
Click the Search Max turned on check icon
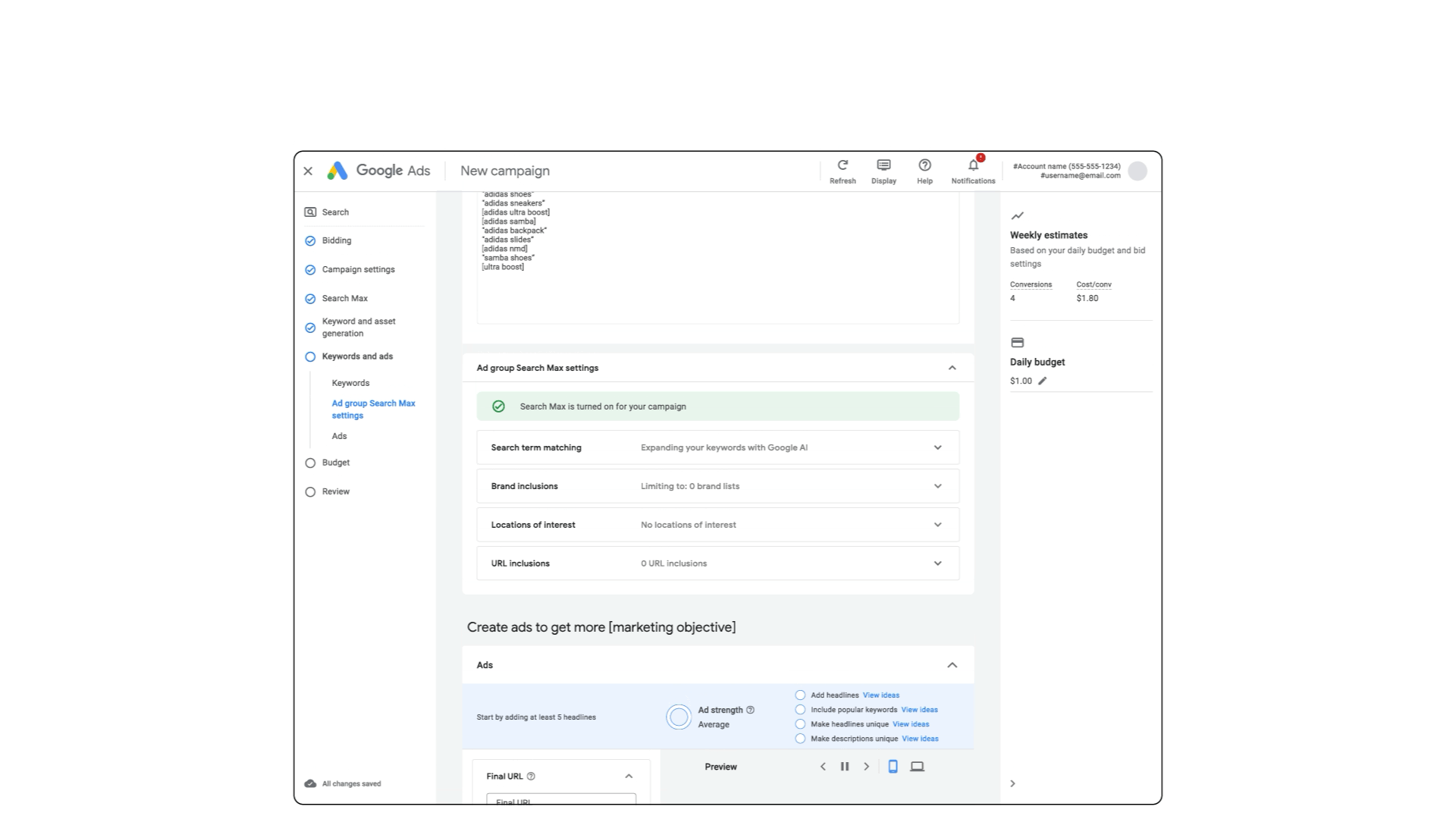click(498, 406)
